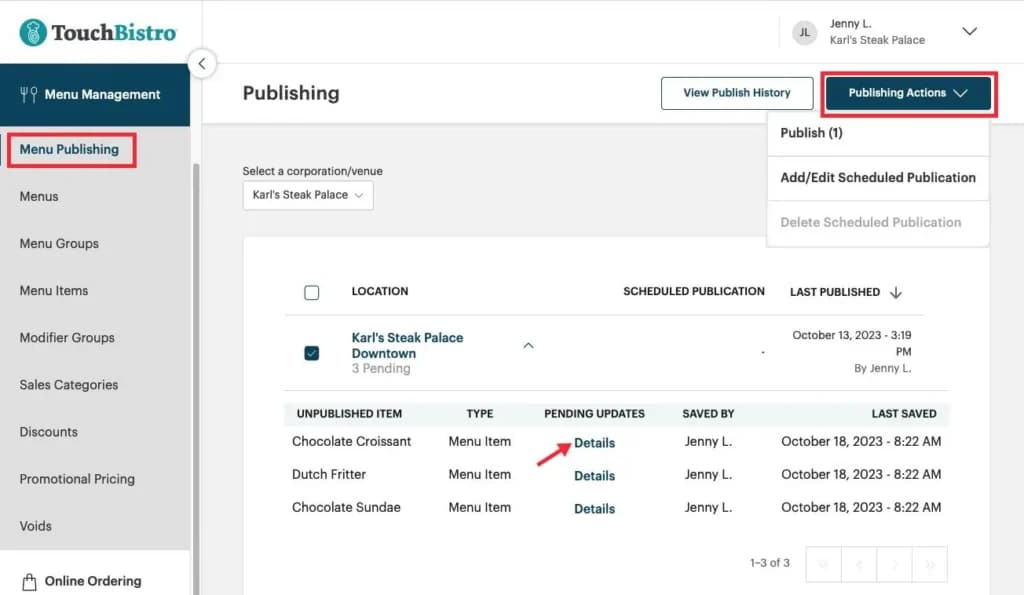Open Online Ordering section
This screenshot has width=1024, height=595.
coord(93,581)
